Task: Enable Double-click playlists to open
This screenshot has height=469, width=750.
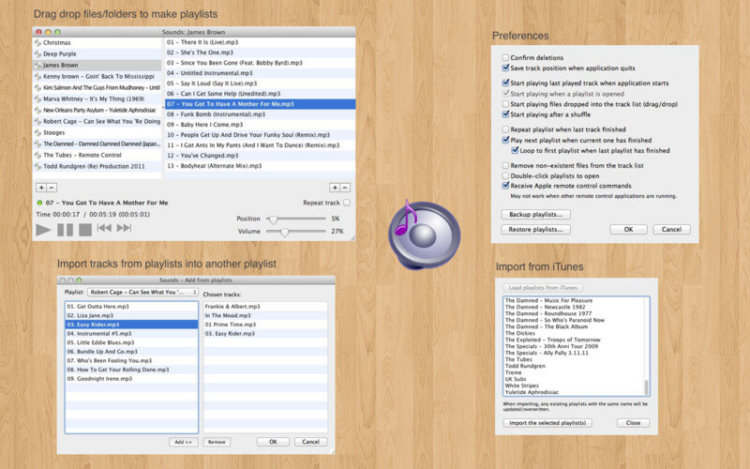Action: click(x=506, y=175)
